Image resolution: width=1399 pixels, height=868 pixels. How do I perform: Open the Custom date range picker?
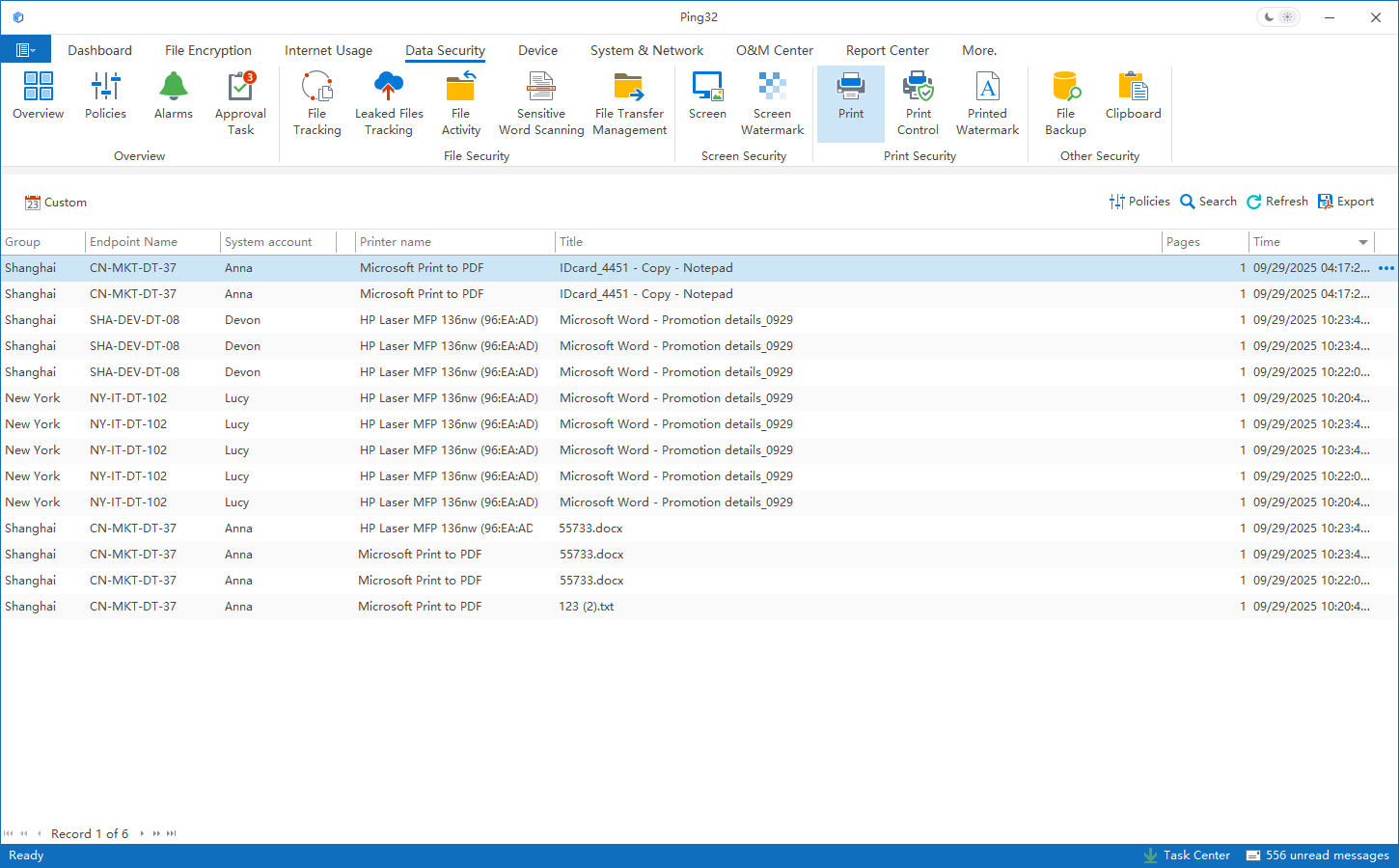56,203
